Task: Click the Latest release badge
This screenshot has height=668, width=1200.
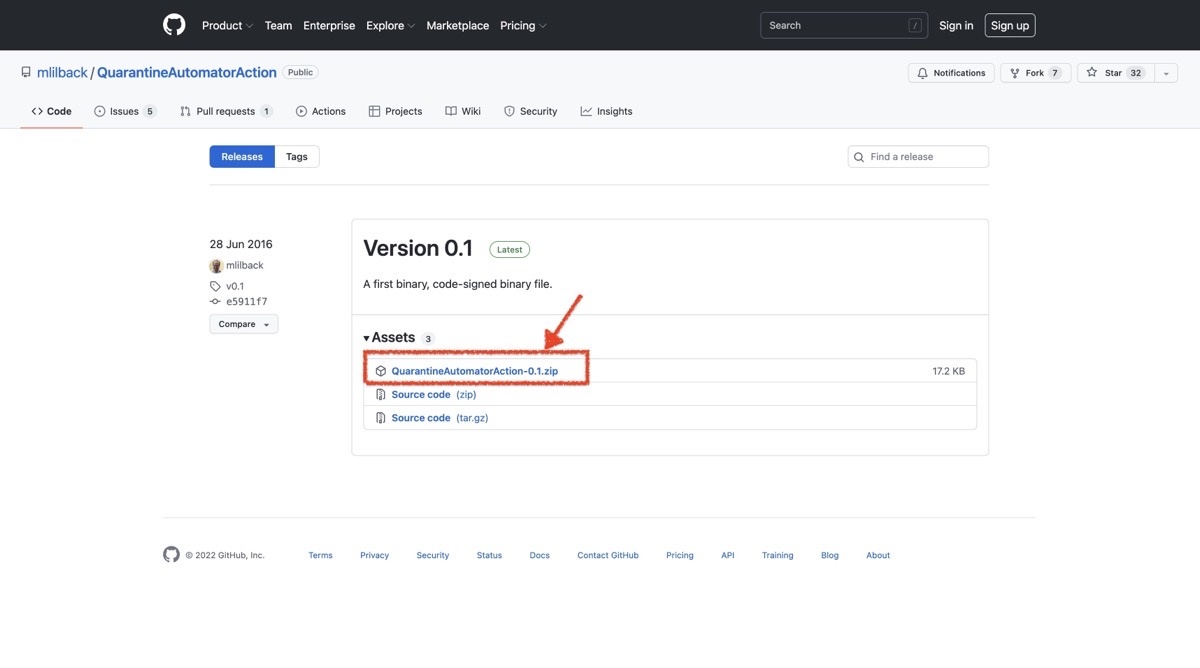Action: [510, 249]
